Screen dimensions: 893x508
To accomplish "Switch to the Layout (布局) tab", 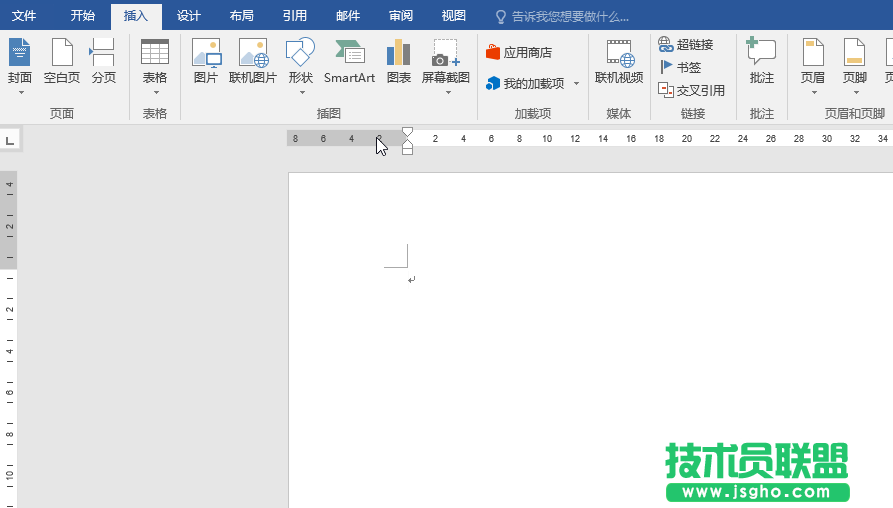I will point(241,15).
